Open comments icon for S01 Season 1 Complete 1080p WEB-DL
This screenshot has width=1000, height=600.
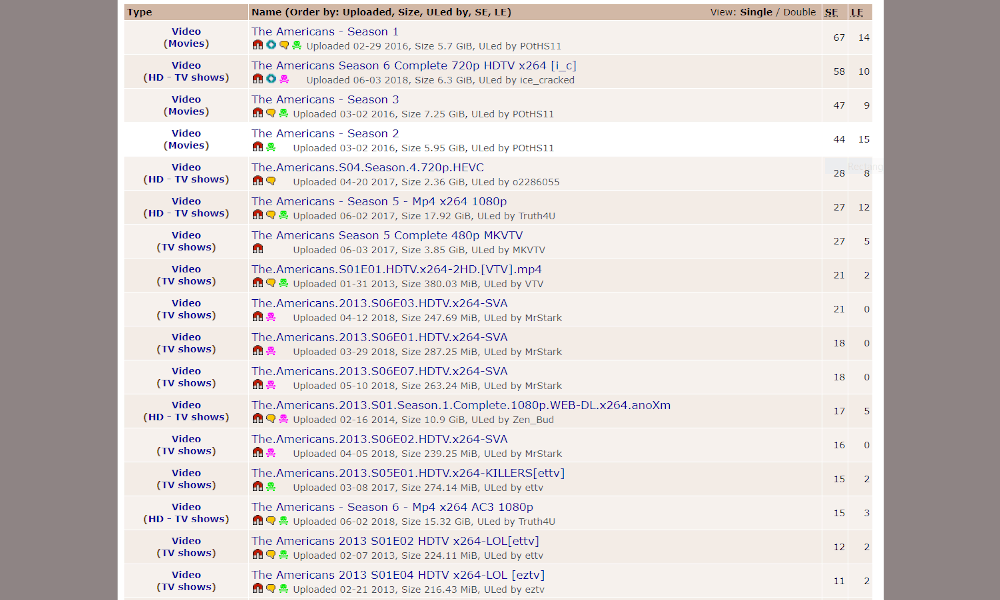[x=271, y=418]
